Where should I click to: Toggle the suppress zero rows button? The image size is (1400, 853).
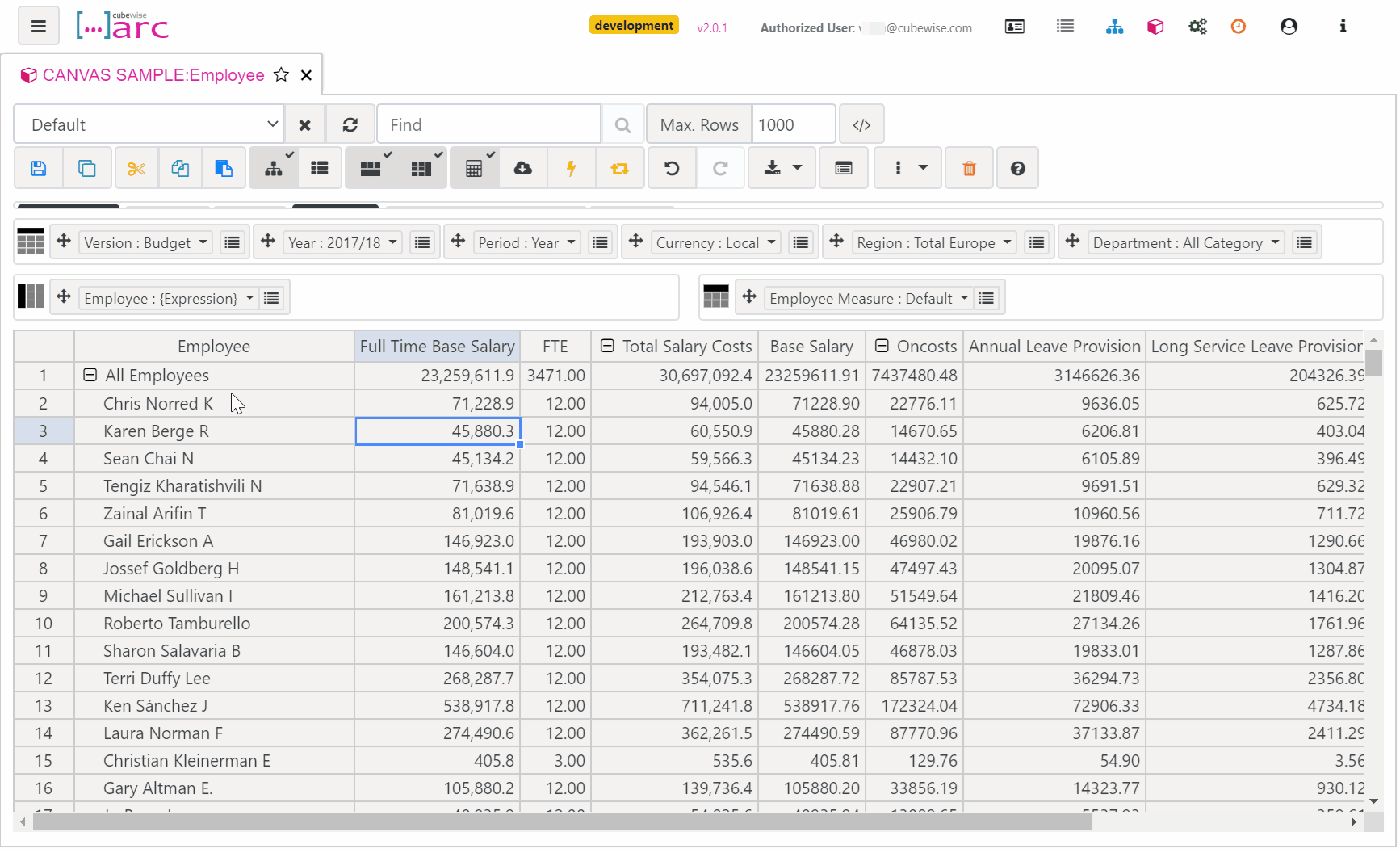click(x=371, y=168)
